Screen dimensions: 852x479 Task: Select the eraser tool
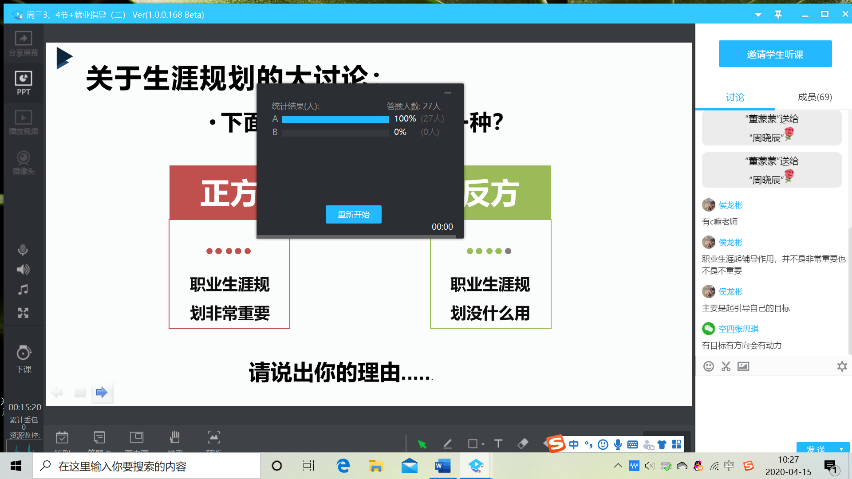tap(523, 443)
